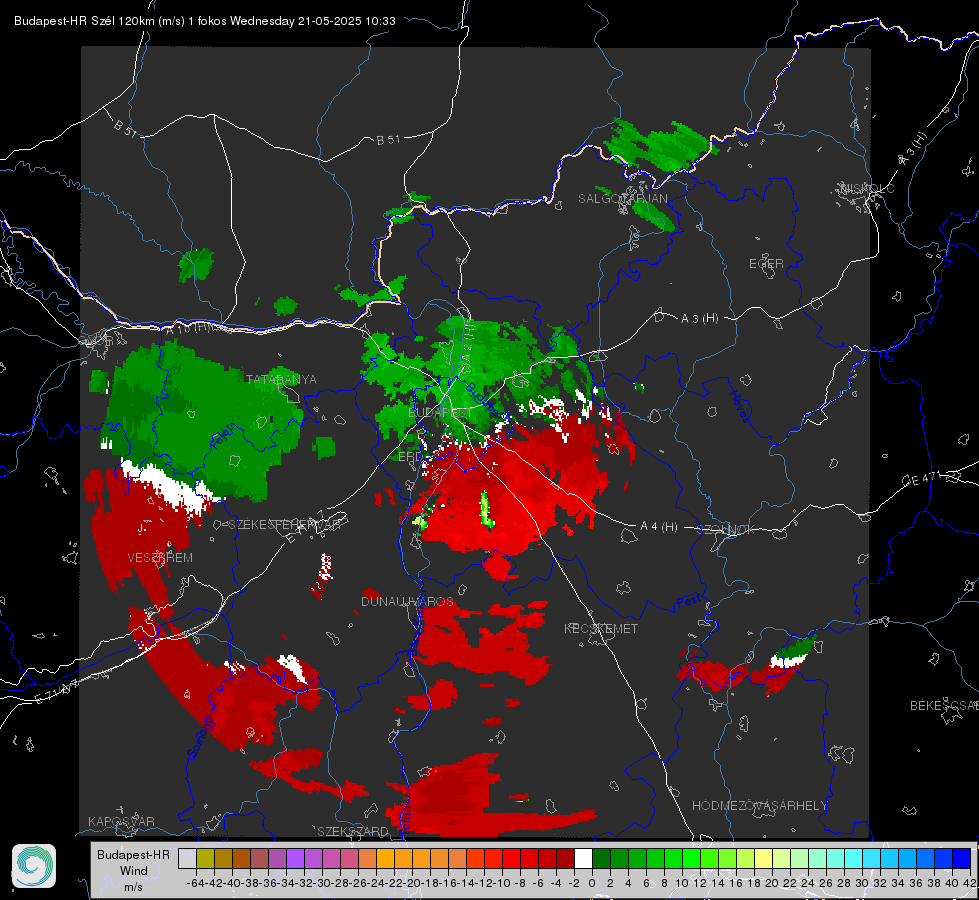Click the '20' value on the legend scale

click(772, 883)
